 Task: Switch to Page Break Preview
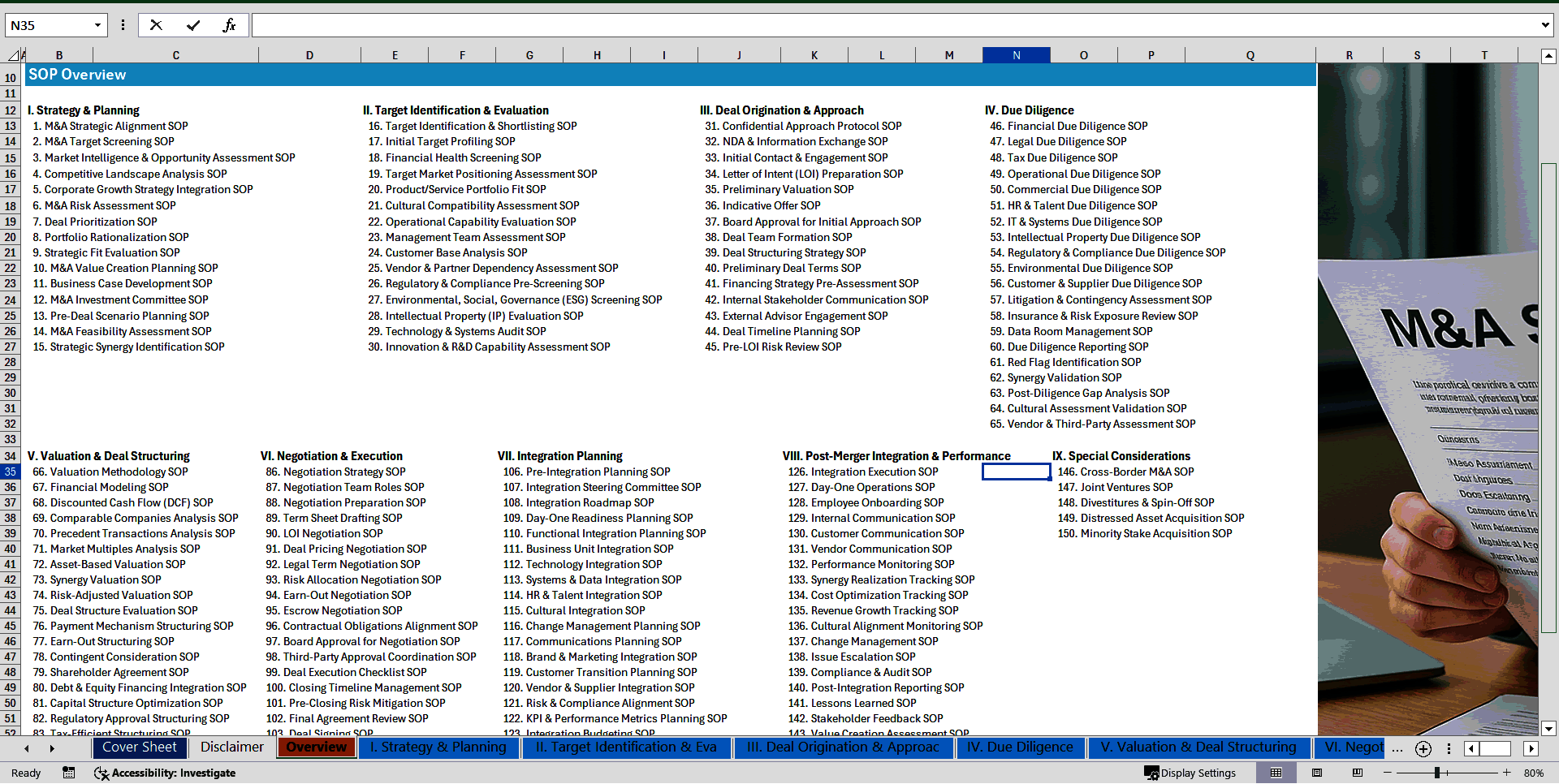click(1357, 773)
